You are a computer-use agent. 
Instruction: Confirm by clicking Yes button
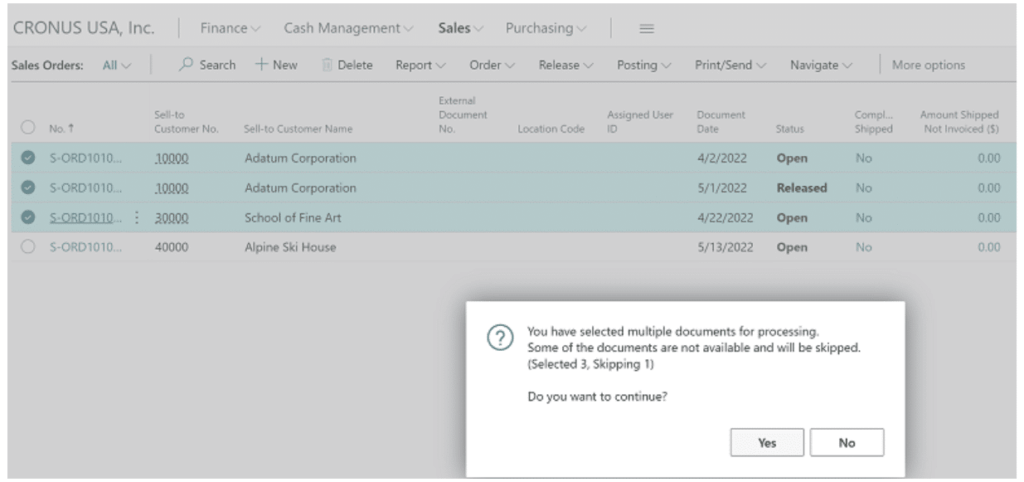click(x=766, y=443)
